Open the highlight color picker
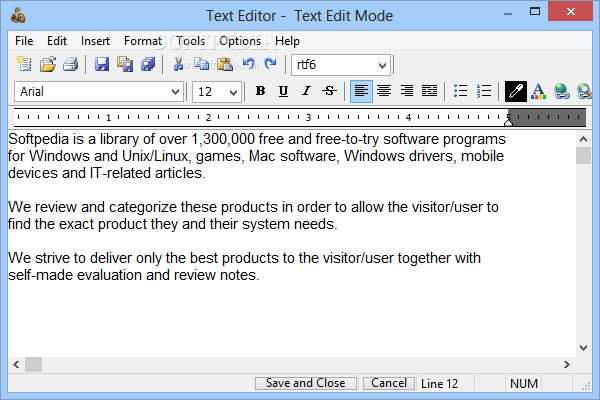Screen dimensions: 600x400 click(x=515, y=91)
